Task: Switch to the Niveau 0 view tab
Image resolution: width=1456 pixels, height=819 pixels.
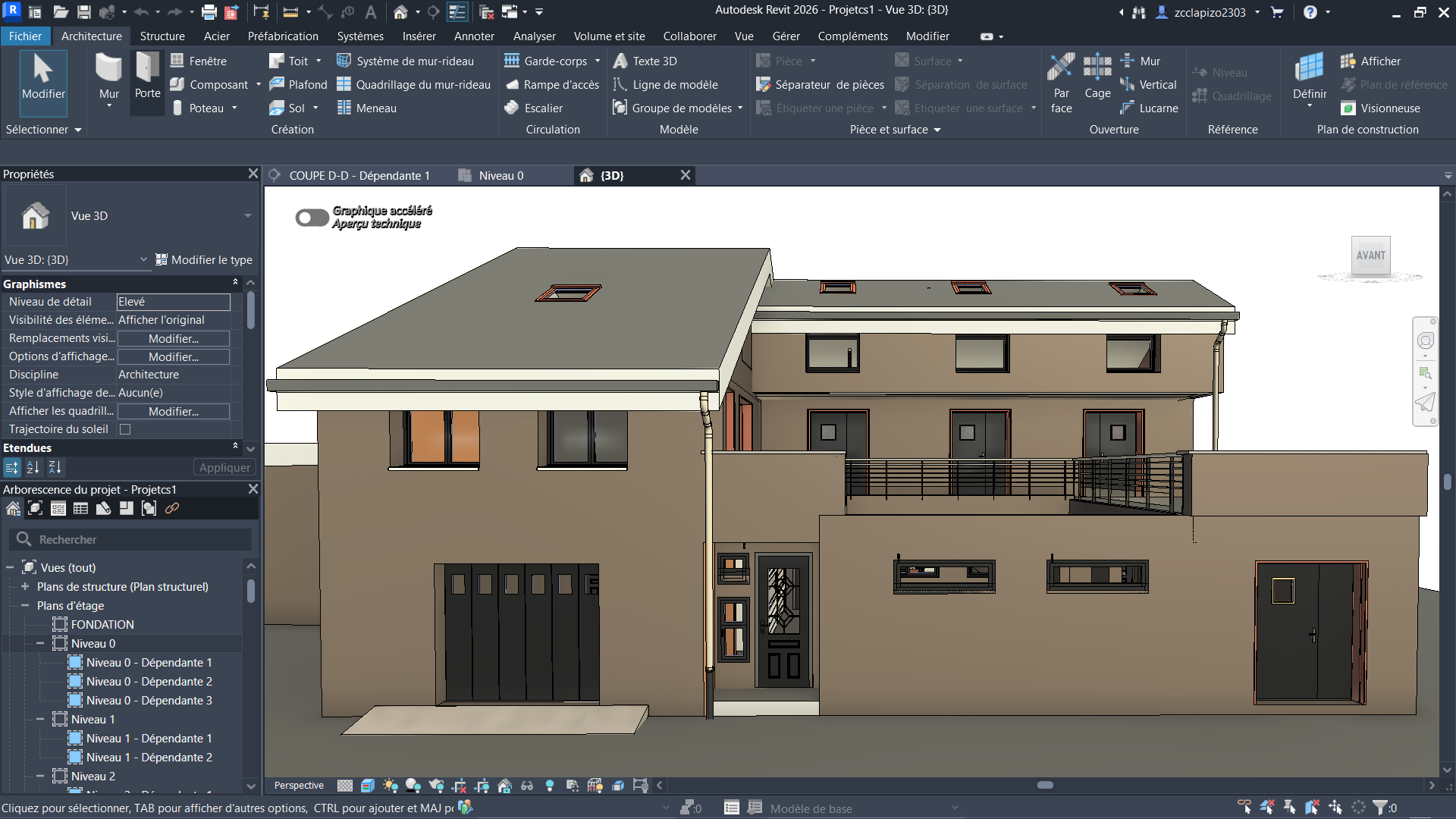Action: point(500,176)
